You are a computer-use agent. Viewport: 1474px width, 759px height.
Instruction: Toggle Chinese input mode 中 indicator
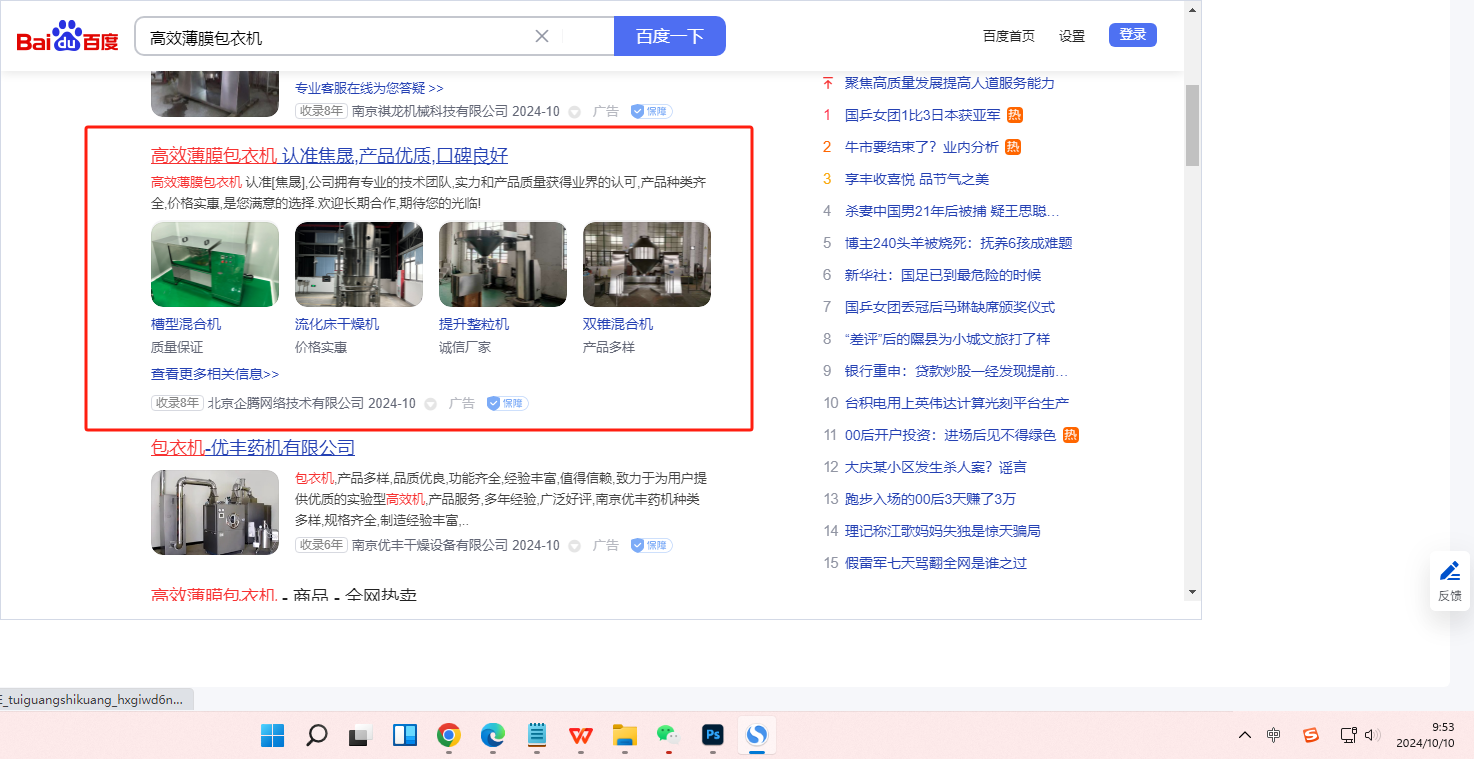point(1273,735)
